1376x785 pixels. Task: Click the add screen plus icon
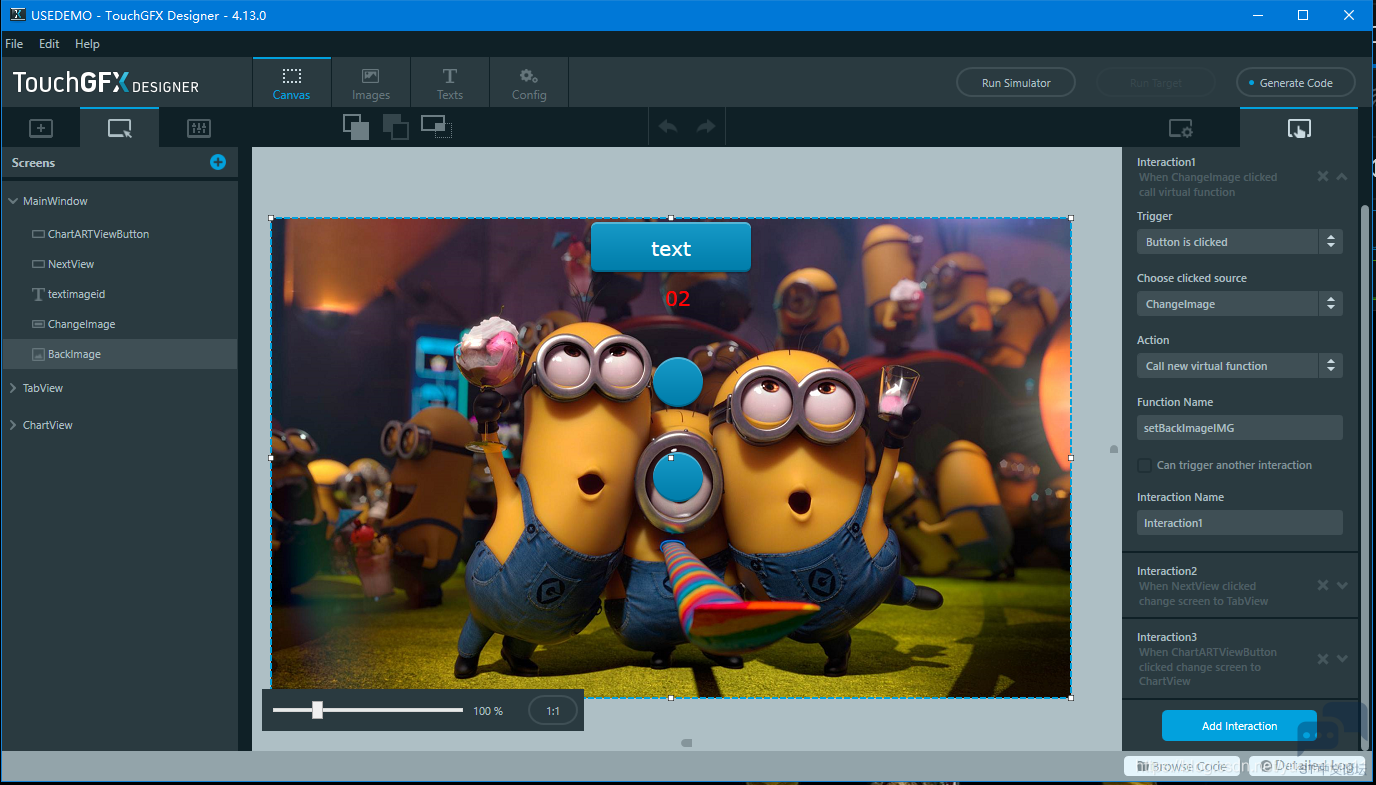pos(218,162)
